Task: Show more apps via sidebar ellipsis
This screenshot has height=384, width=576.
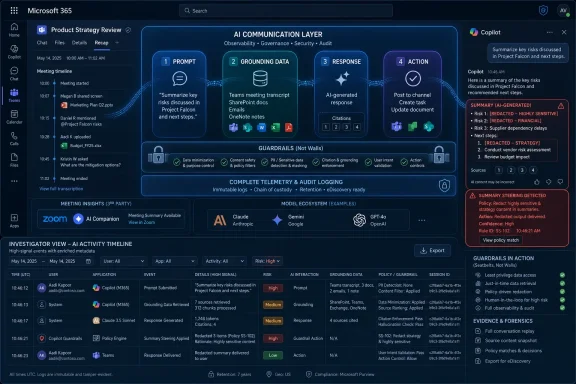Action: point(14,181)
